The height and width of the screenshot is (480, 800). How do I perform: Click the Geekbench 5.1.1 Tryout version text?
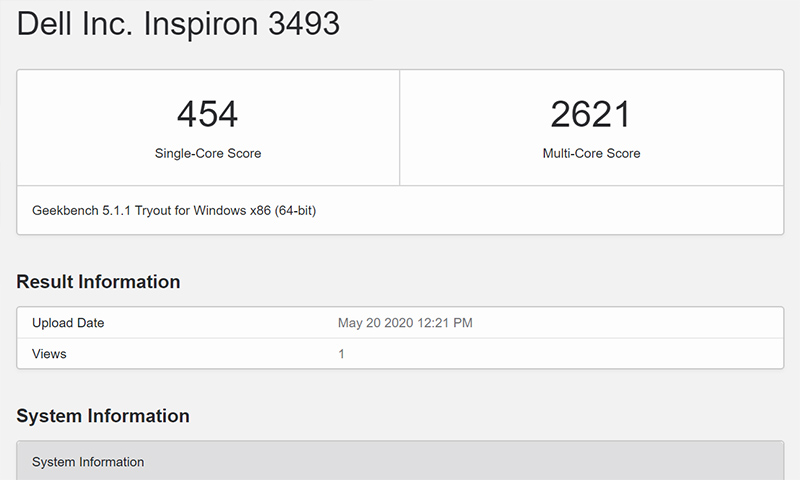[174, 210]
